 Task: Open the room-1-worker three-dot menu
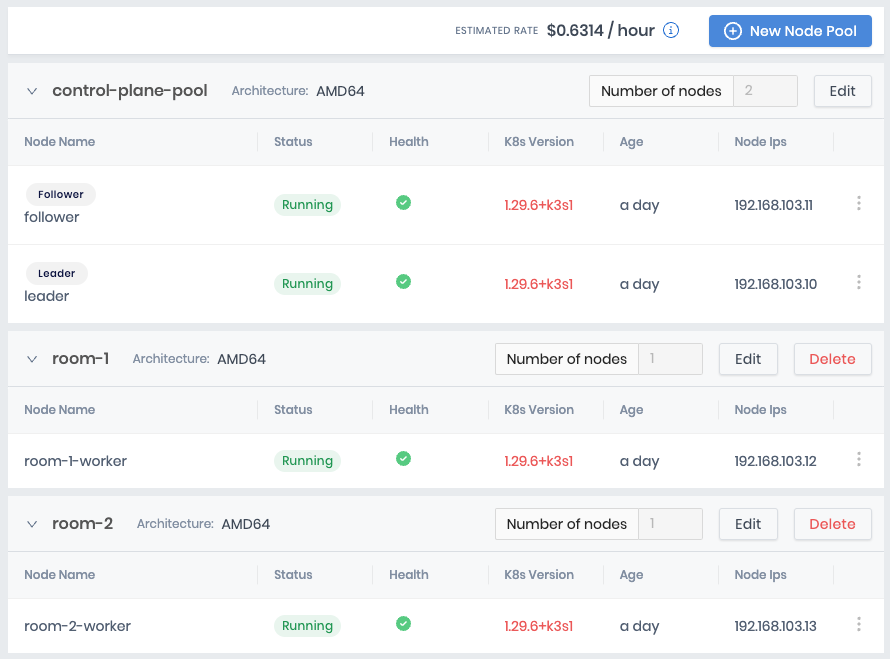(x=859, y=459)
